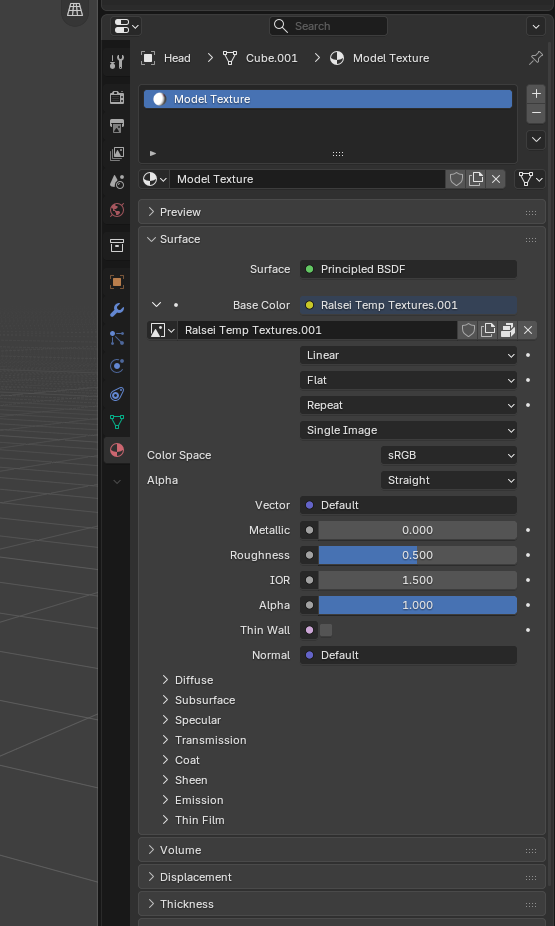The height and width of the screenshot is (926, 555).
Task: Open the Scene properties tab
Action: [117, 181]
